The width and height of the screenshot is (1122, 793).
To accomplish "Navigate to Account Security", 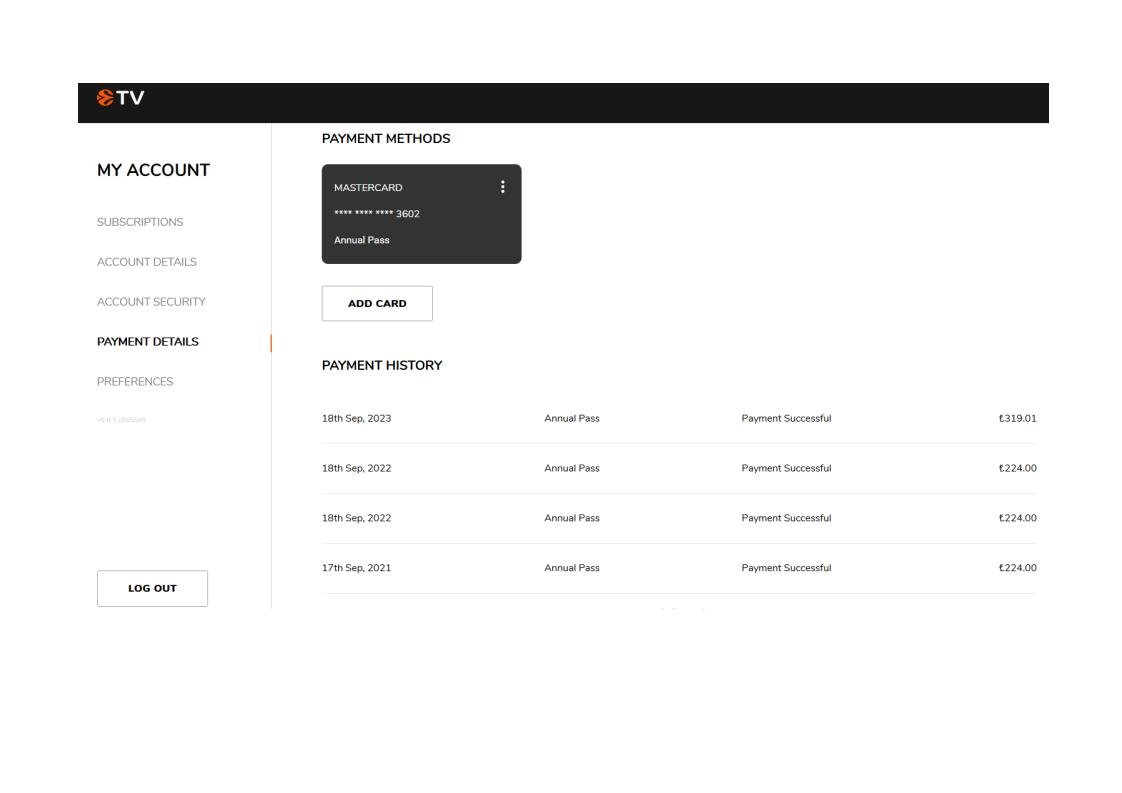I will [x=151, y=302].
